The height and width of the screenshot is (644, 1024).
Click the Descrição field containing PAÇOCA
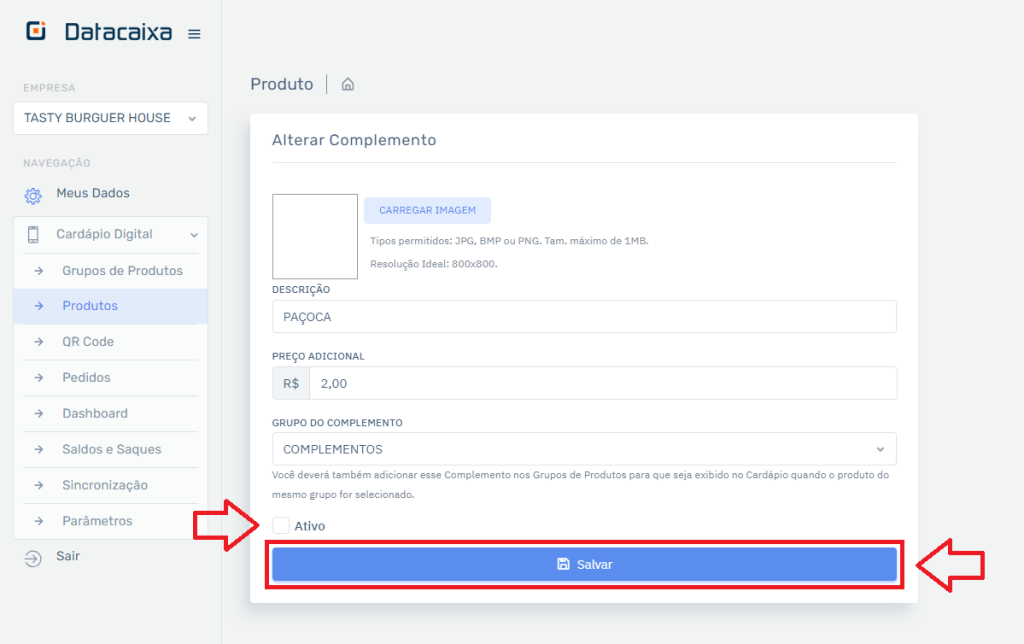pos(584,317)
